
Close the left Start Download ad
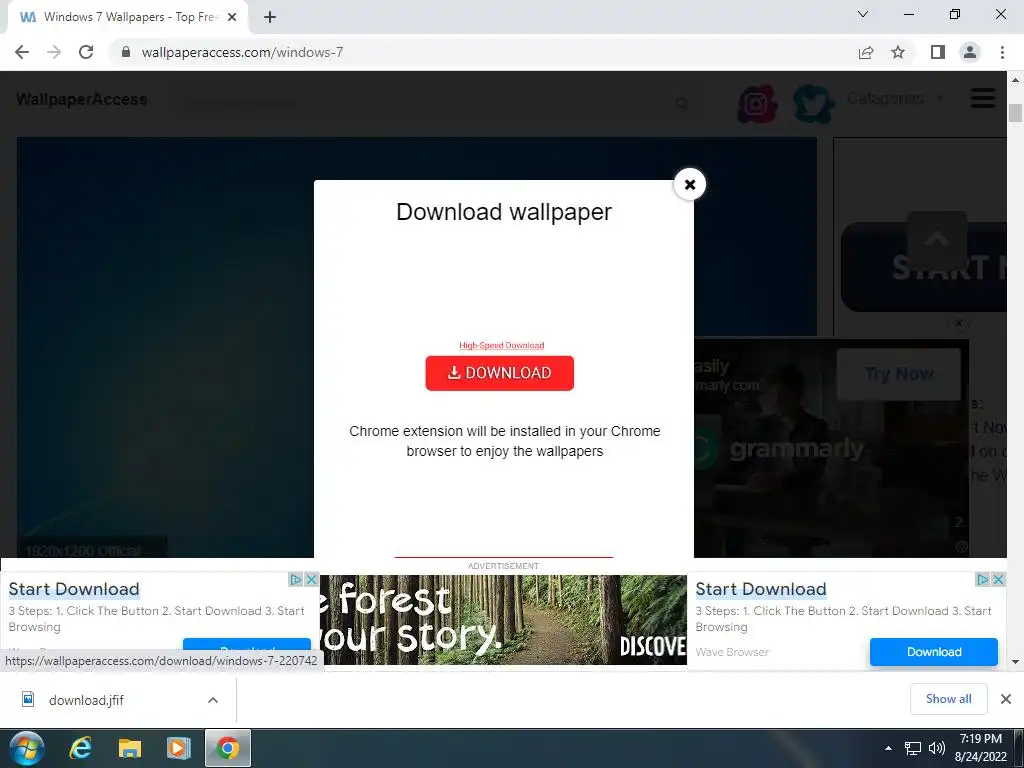click(x=312, y=579)
